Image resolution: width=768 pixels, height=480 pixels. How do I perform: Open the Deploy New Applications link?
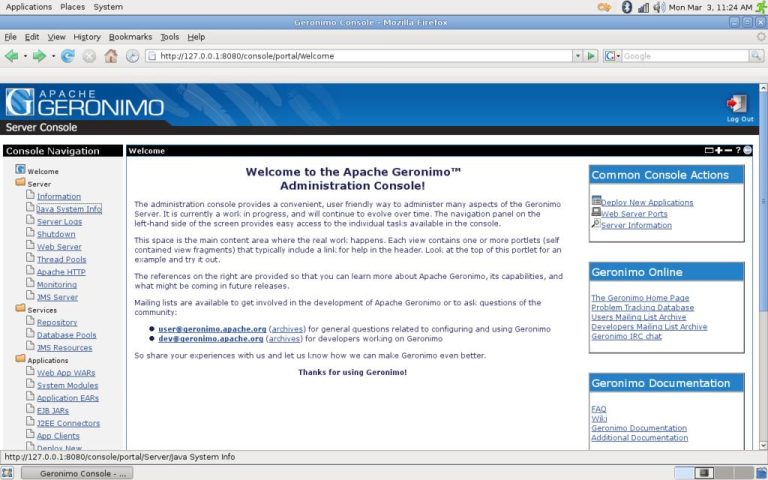tap(647, 202)
